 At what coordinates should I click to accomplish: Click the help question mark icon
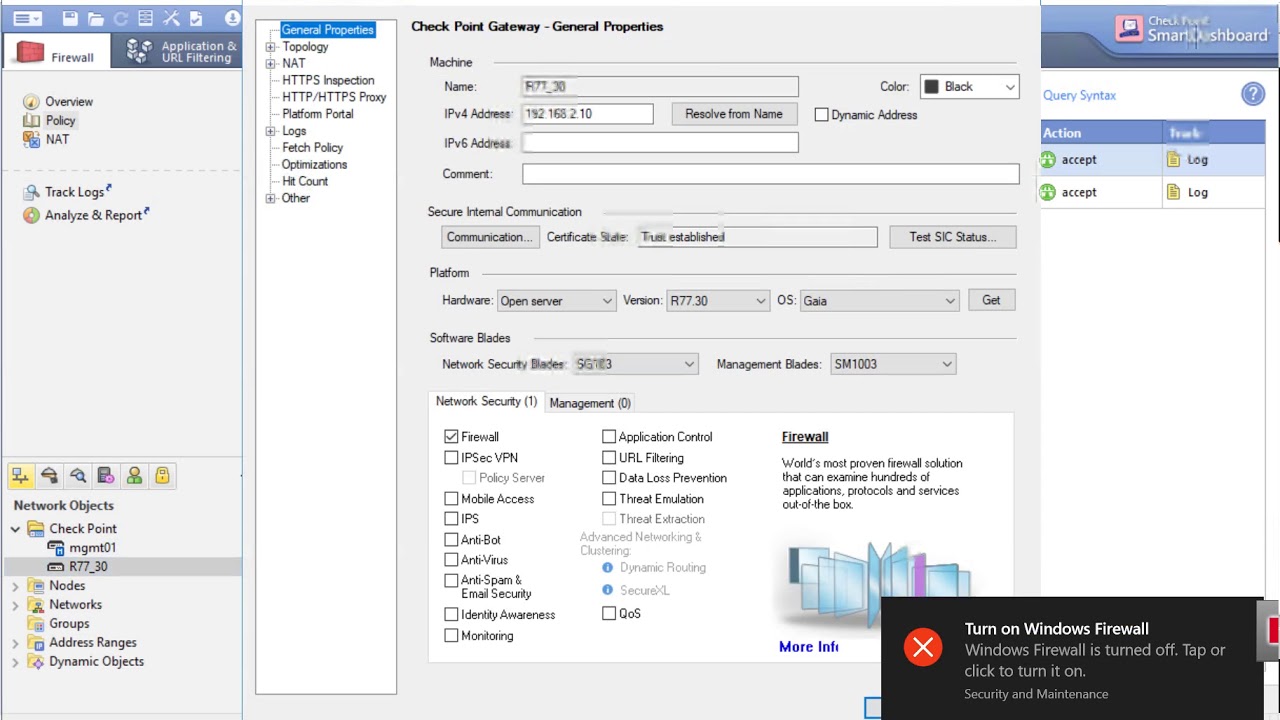(x=1253, y=95)
